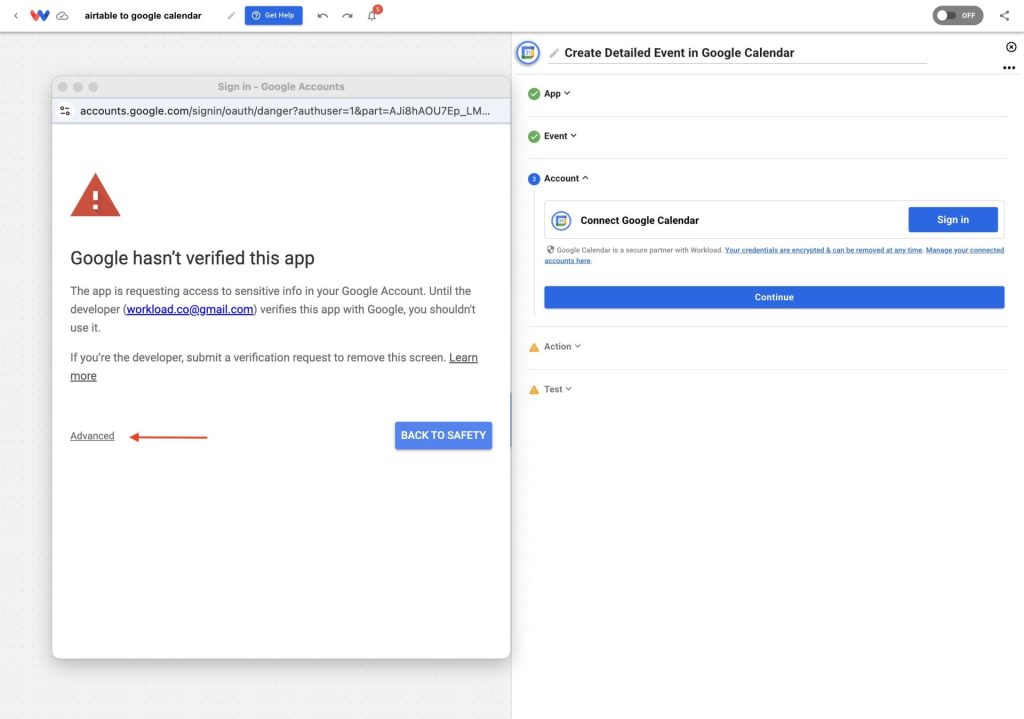Expand the Action section
1024x719 pixels.
[562, 347]
